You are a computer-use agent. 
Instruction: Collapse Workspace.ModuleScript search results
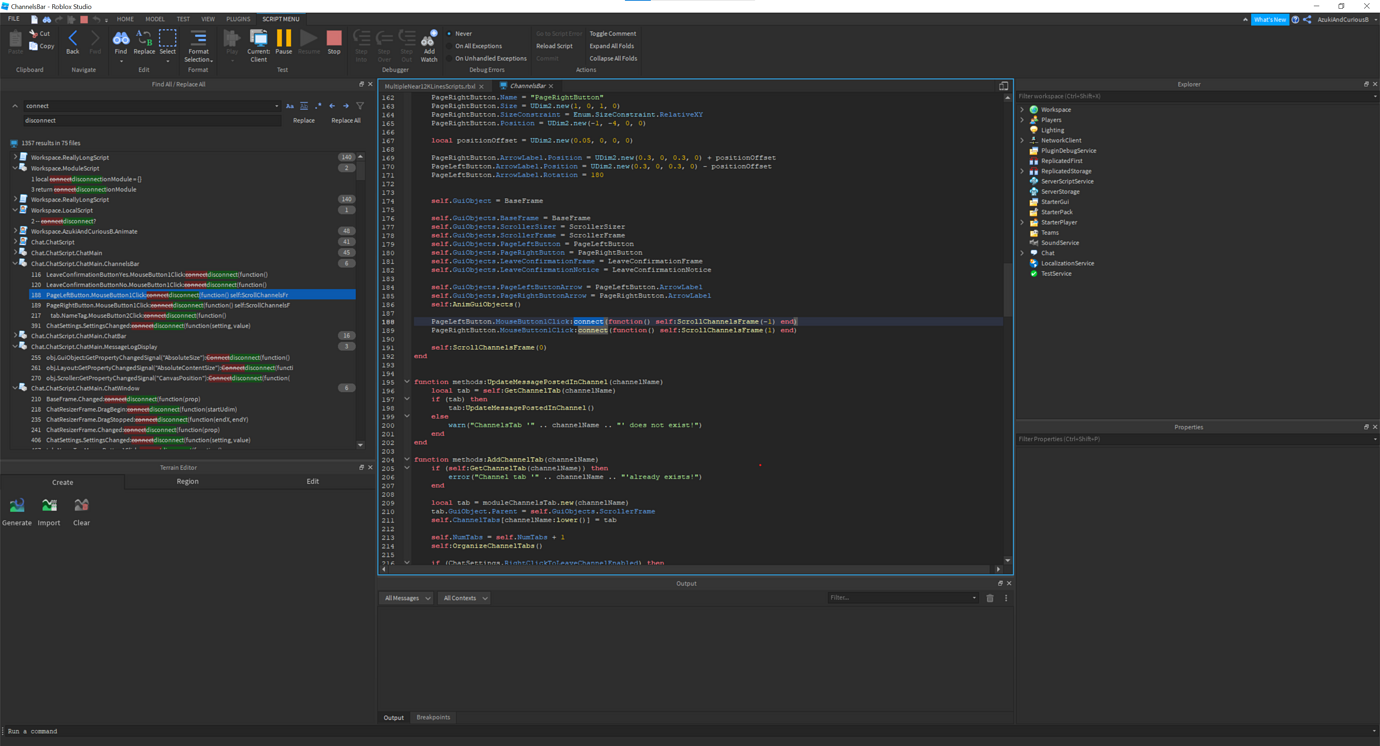[15, 168]
